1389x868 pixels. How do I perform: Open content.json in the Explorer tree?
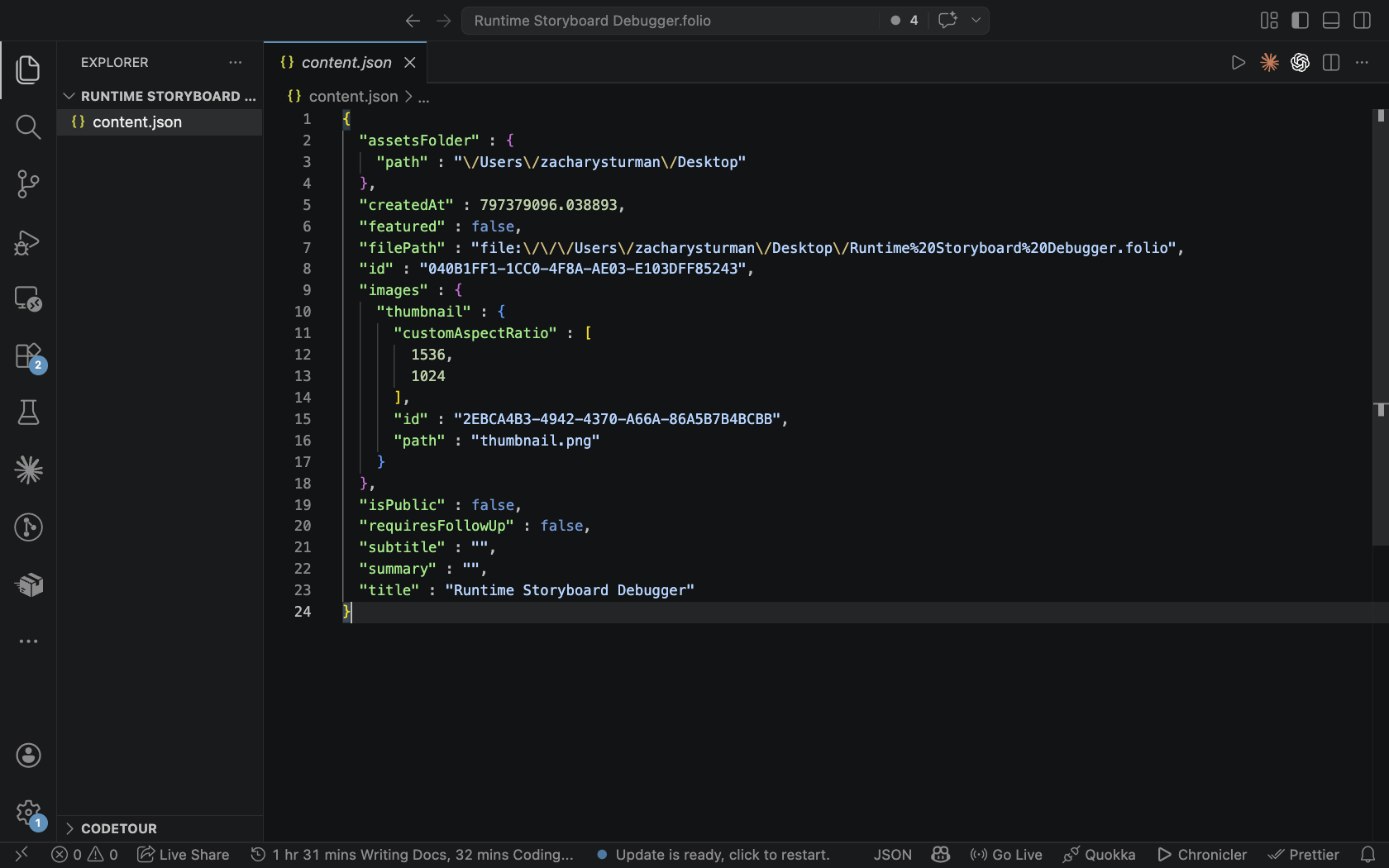point(137,122)
